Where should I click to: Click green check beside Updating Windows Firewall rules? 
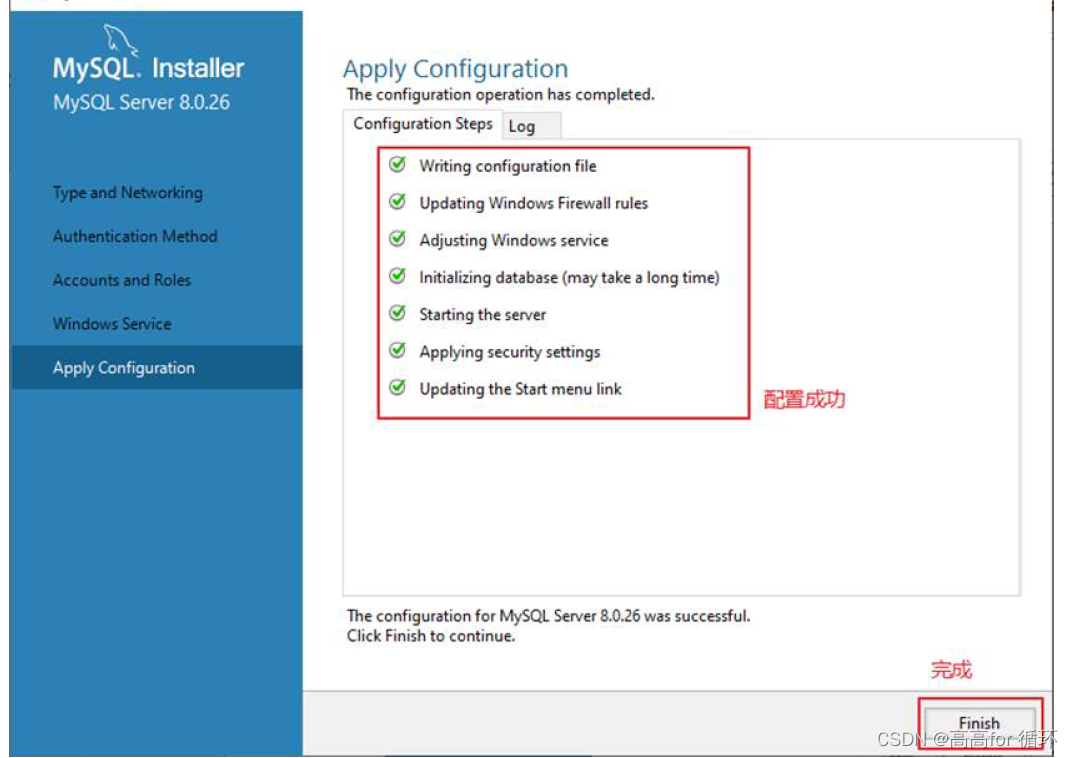398,202
